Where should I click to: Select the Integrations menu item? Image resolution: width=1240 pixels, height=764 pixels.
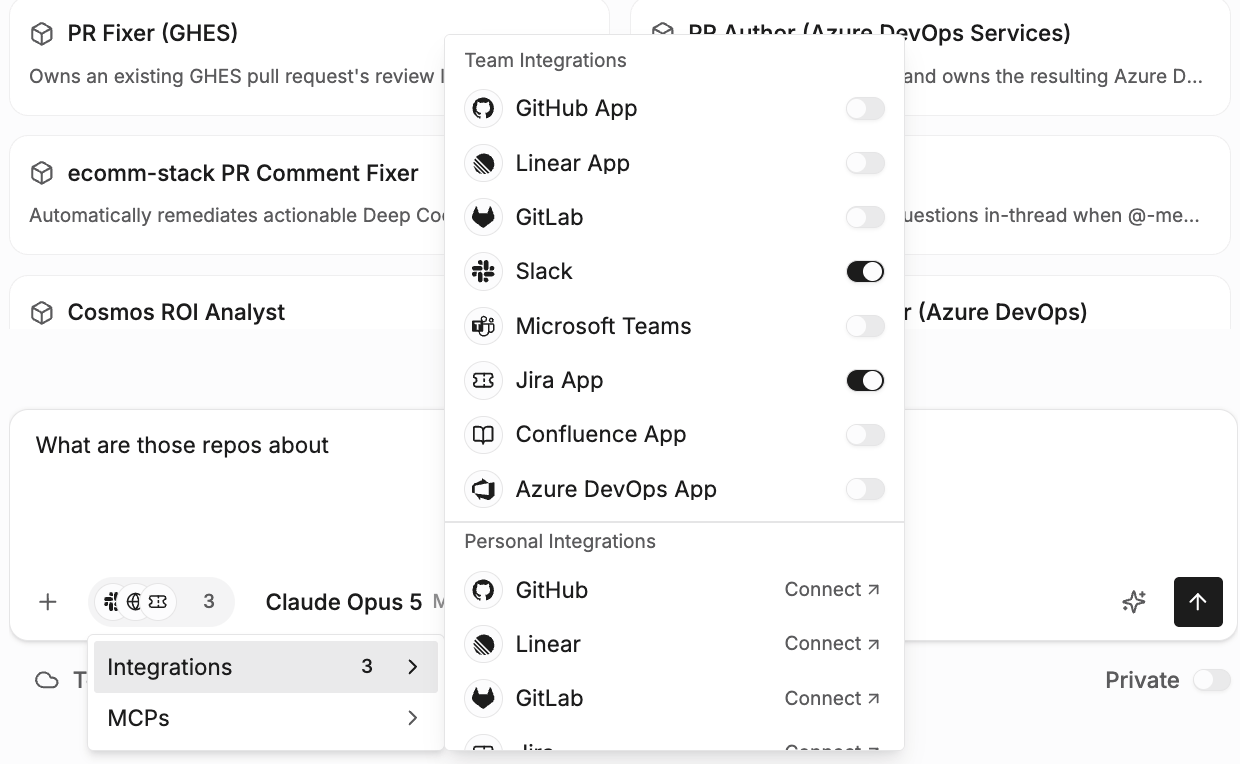coord(266,667)
